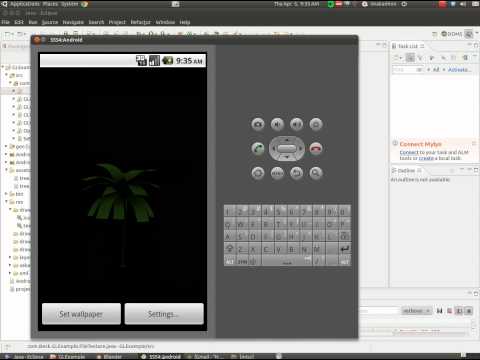Switch to Blender in bottom taskbar

click(110, 357)
